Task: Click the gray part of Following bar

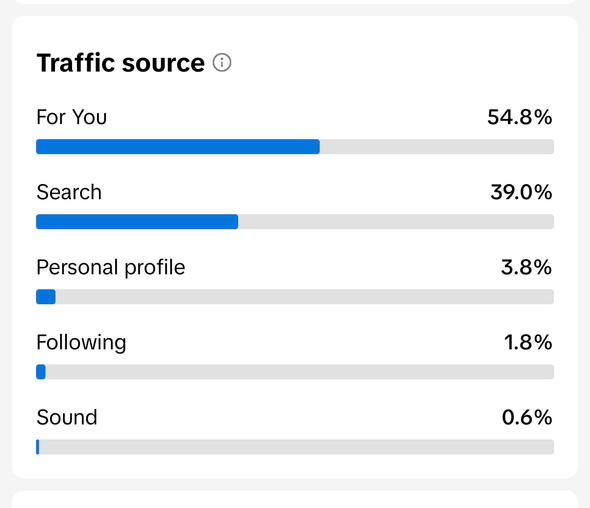Action: (300, 372)
